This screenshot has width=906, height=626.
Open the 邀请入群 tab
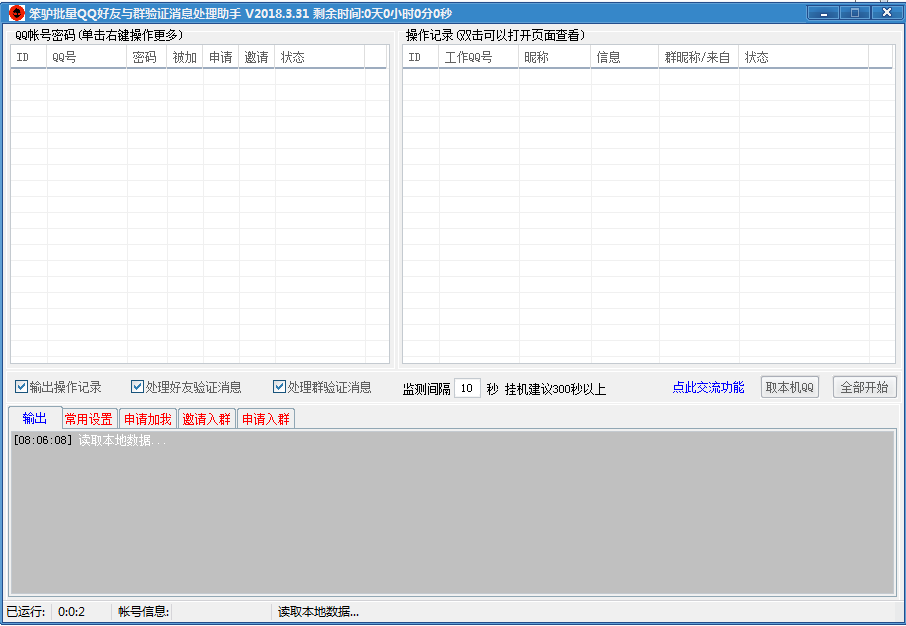207,419
